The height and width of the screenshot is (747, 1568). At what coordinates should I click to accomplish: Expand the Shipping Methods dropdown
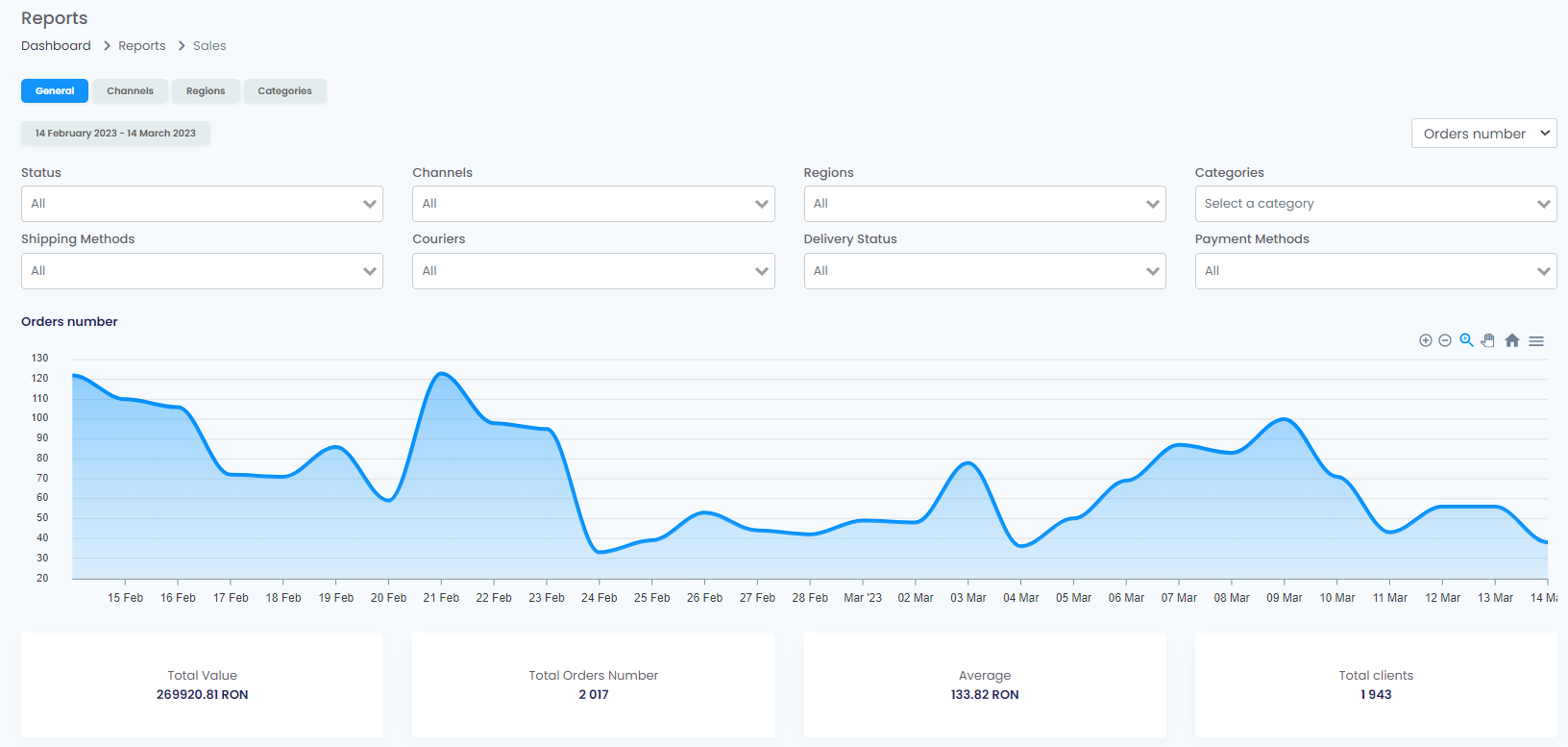click(202, 271)
